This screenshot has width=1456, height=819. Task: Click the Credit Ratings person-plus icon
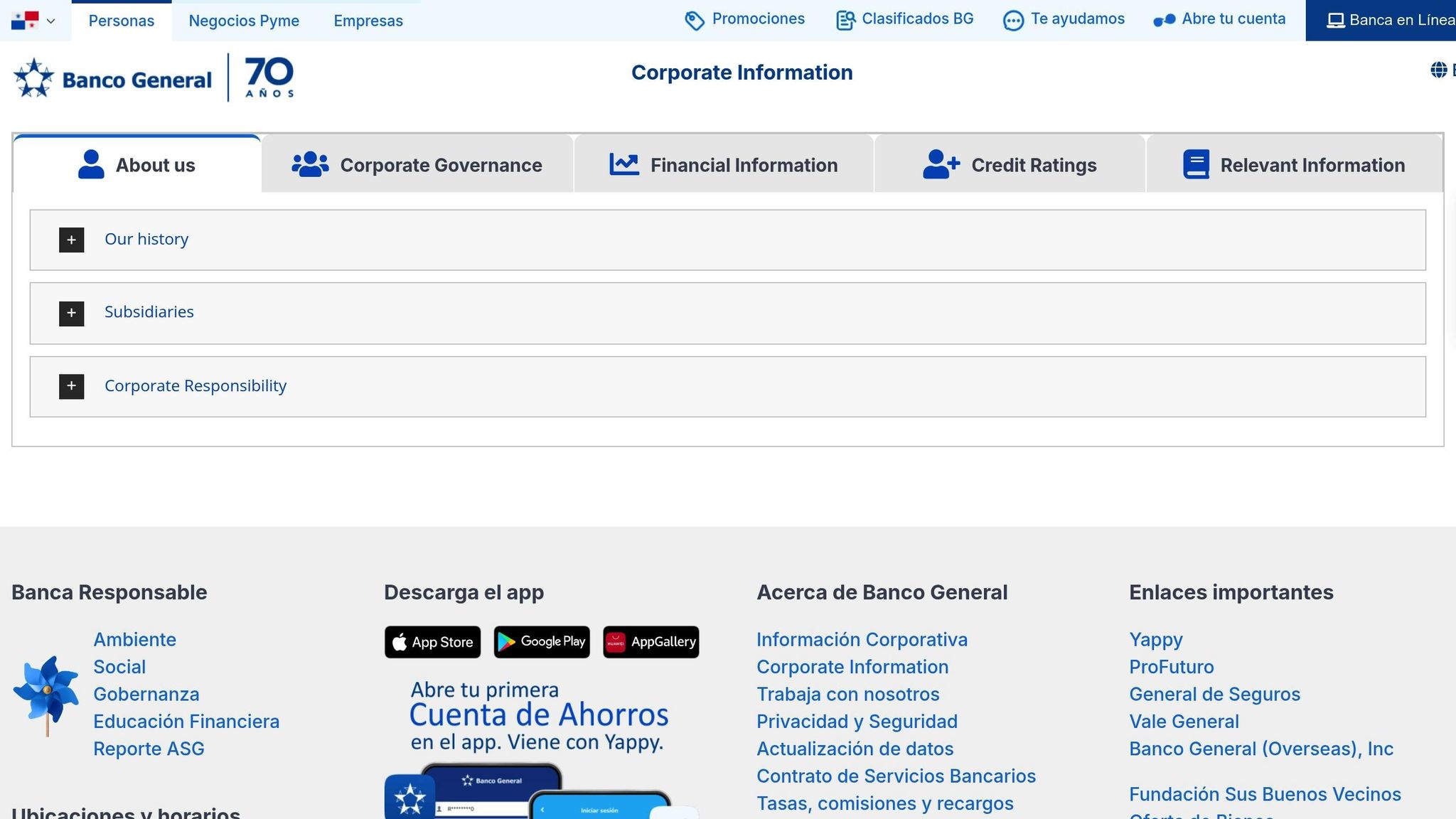940,164
